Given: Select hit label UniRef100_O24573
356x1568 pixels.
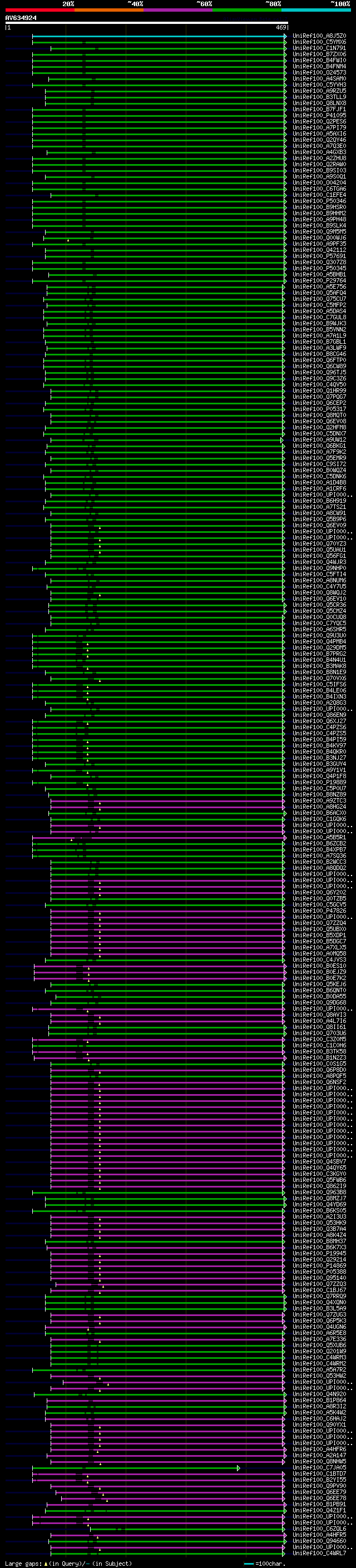Looking at the screenshot, I should coord(319,72).
